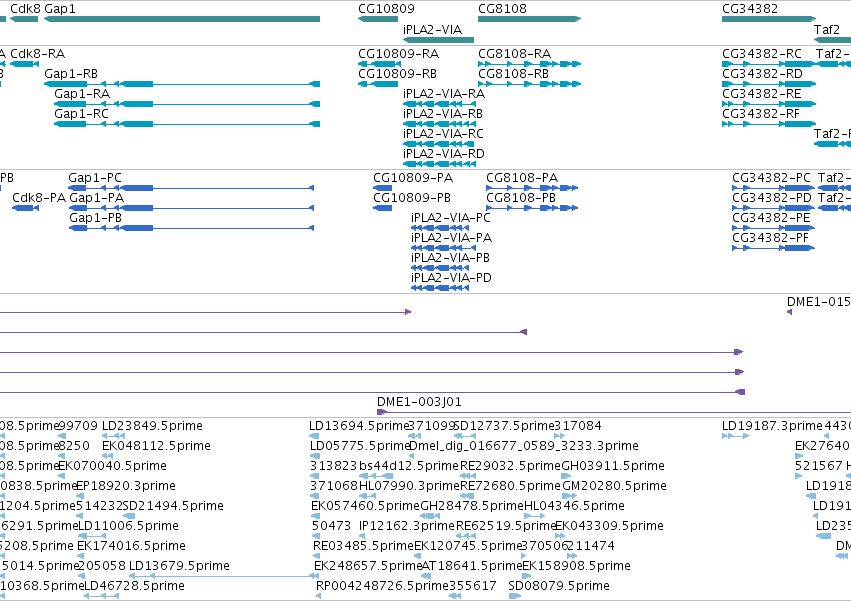The width and height of the screenshot is (851, 601).
Task: Select transcript Gap1-RC
Action: 187,124
